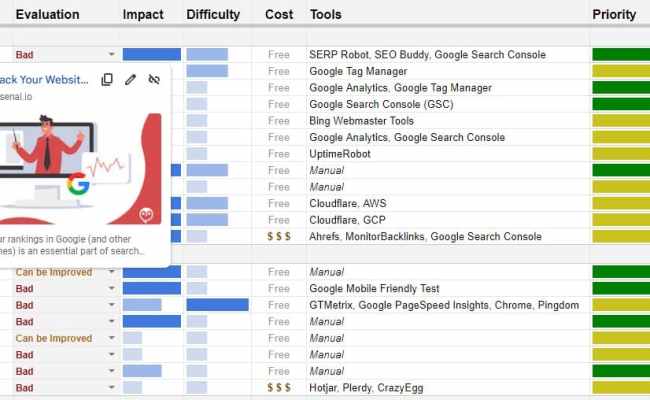Open the link preview title in the card
Screen dimensions: 650x400
[40, 79]
